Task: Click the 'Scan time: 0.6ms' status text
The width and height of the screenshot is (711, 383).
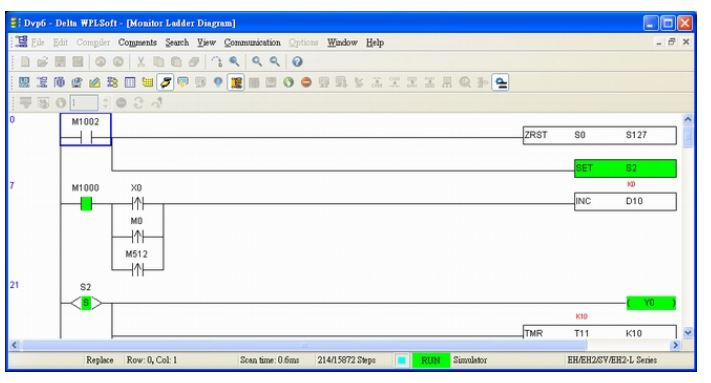Action: (x=270, y=360)
